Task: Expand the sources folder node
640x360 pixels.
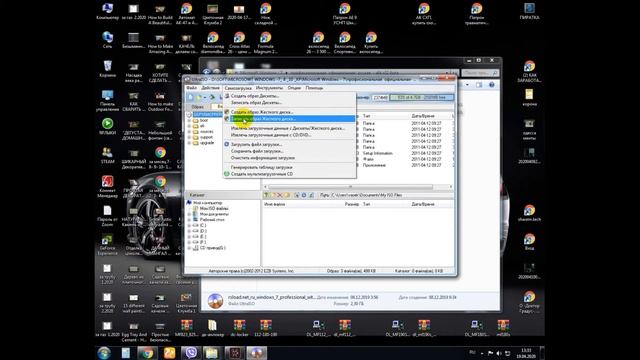Action: click(189, 132)
